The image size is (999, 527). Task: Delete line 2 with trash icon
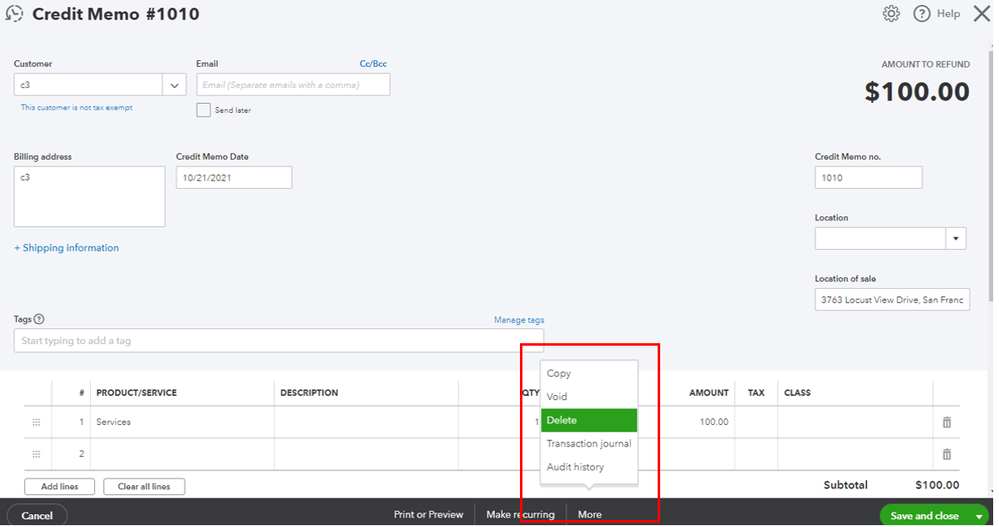[947, 454]
